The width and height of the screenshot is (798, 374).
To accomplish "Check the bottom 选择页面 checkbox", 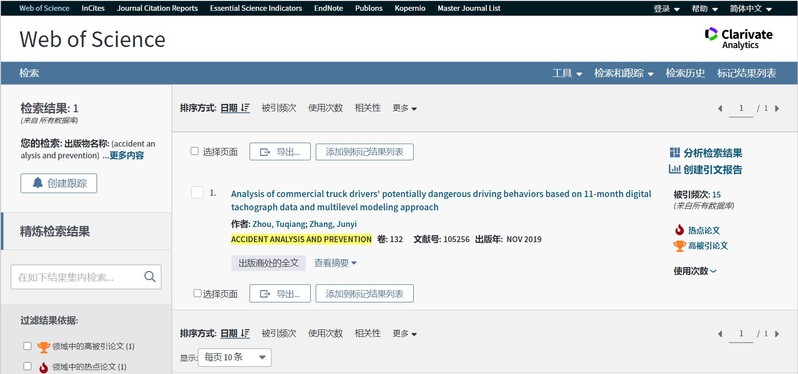I will click(x=197, y=293).
